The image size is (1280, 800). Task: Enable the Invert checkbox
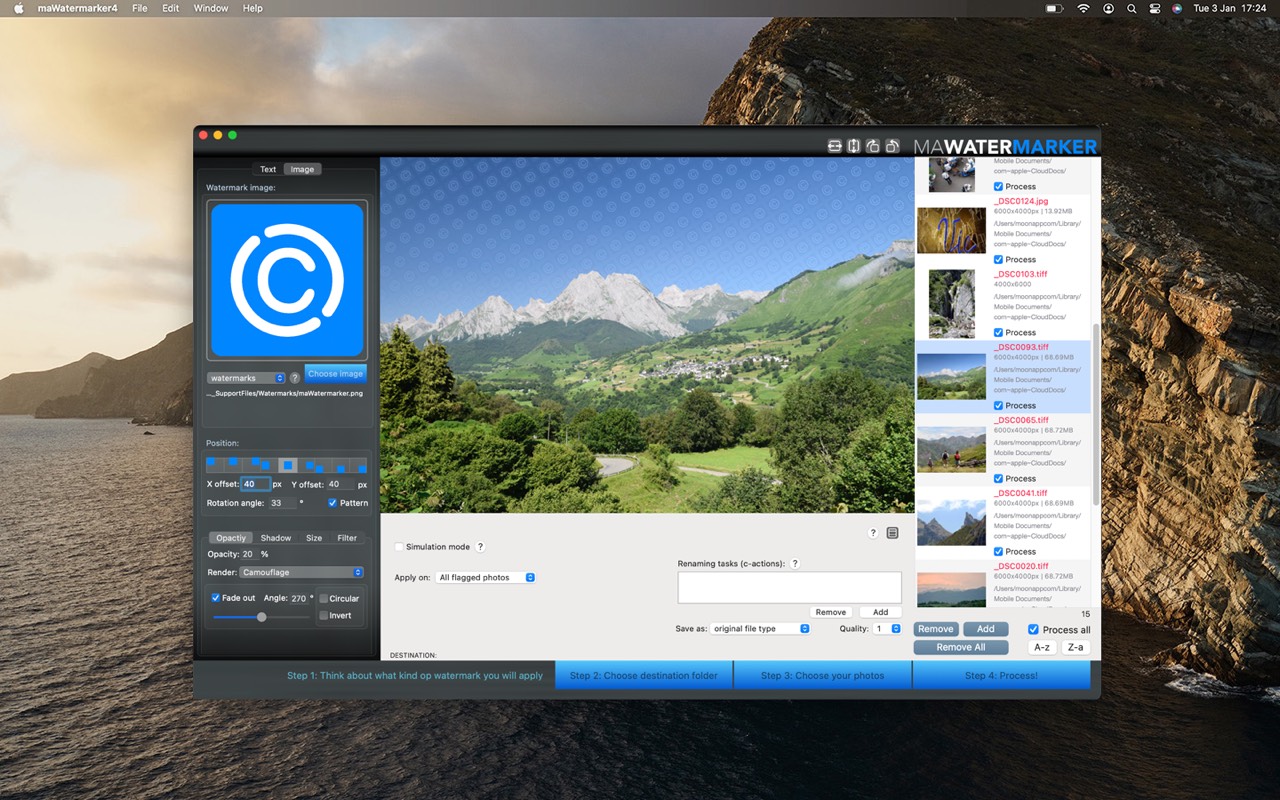pyautogui.click(x=323, y=616)
